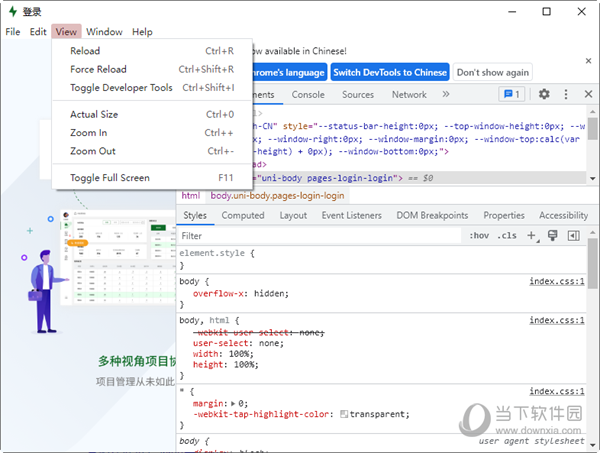Dismiss the language notification bar
The height and width of the screenshot is (453, 600).
pos(588,61)
